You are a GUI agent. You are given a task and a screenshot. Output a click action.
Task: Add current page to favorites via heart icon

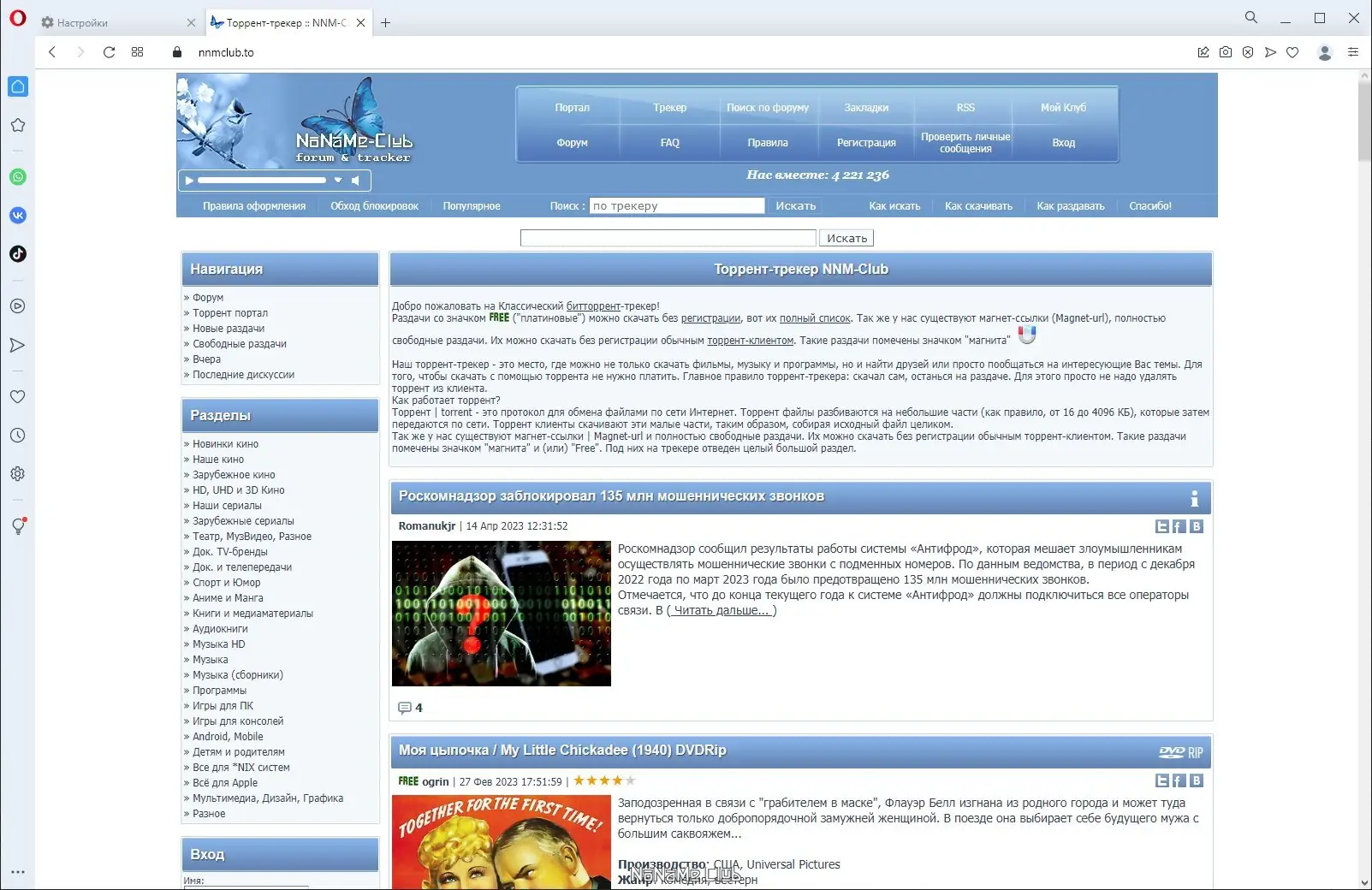point(1292,52)
